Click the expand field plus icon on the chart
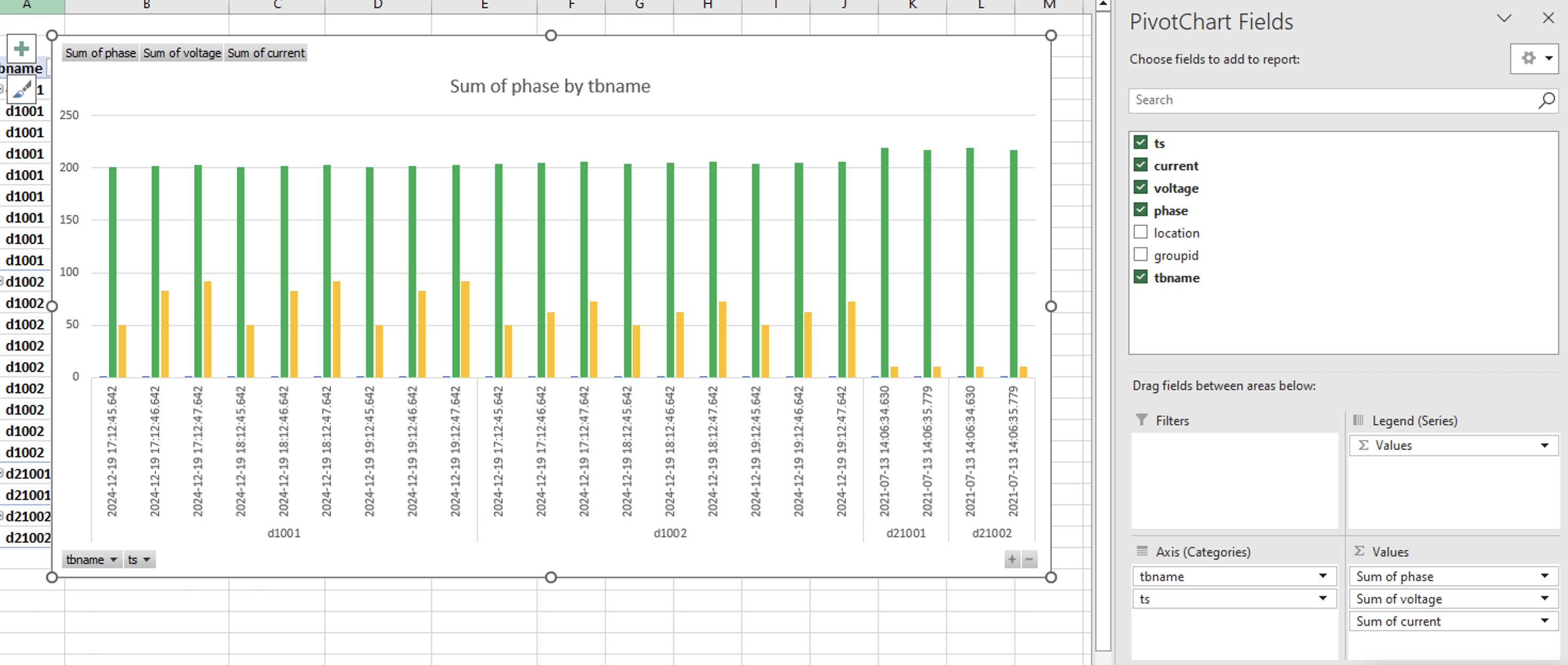1568x665 pixels. click(x=1012, y=559)
